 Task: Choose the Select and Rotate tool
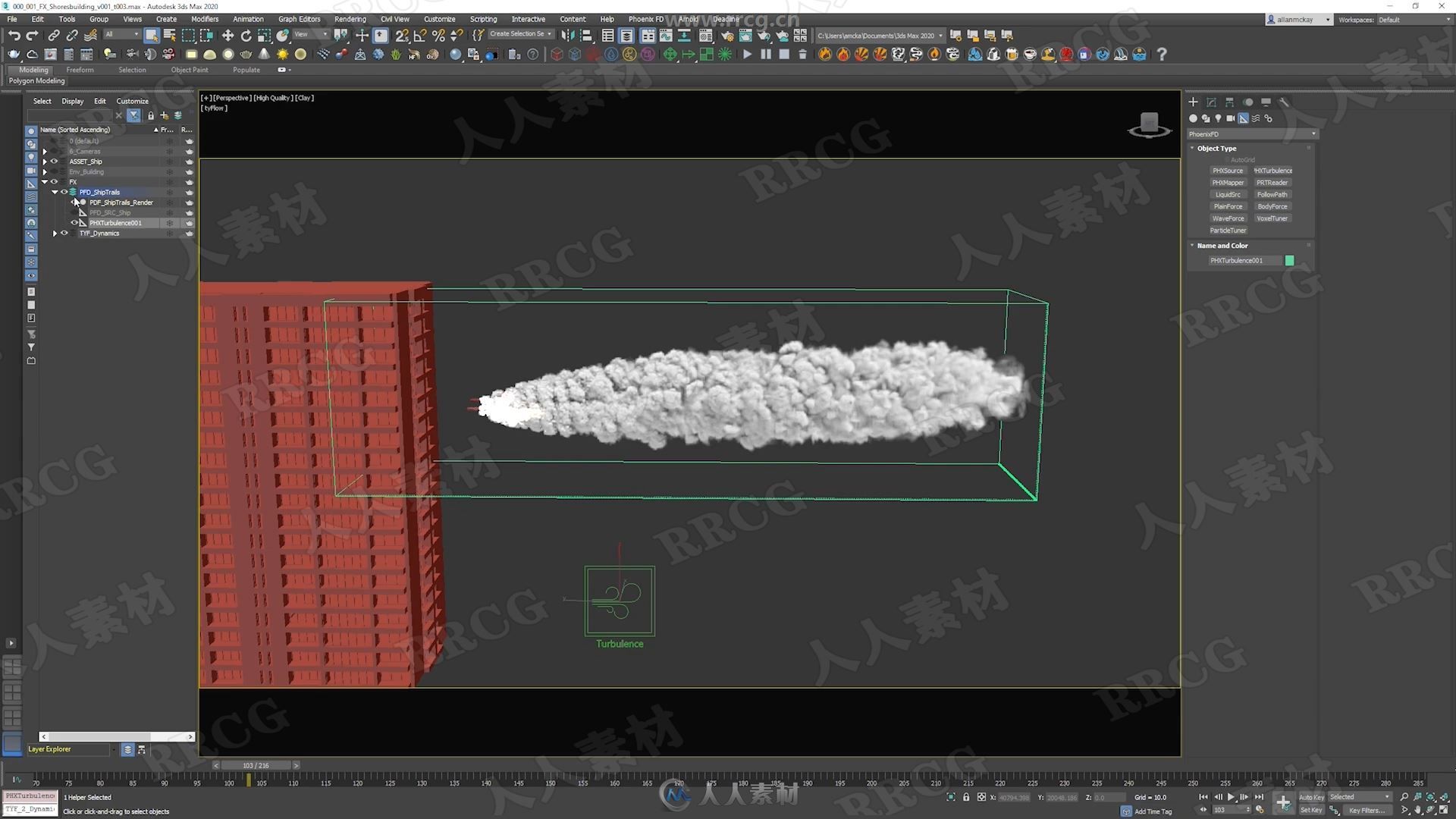tap(246, 35)
